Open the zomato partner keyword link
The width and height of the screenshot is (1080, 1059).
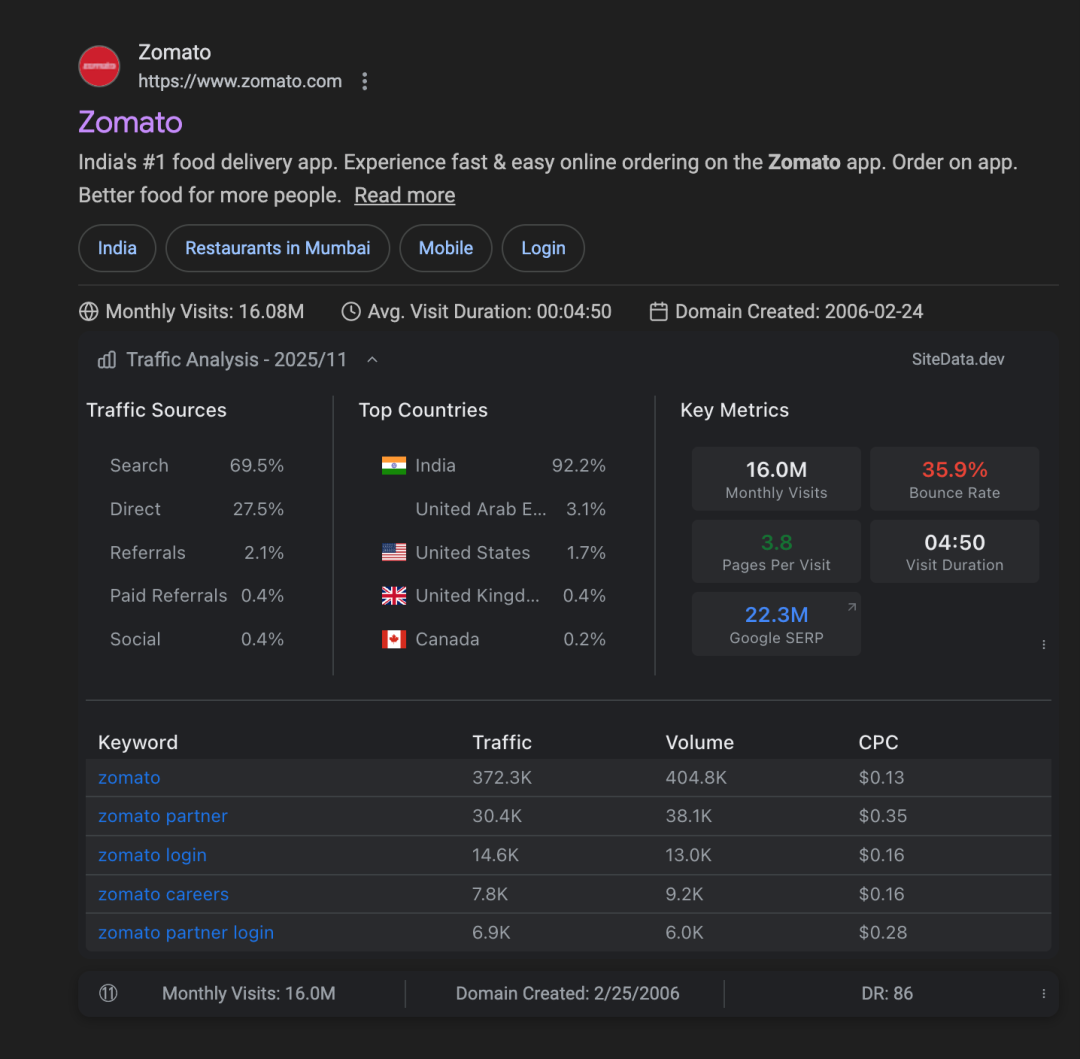(163, 816)
